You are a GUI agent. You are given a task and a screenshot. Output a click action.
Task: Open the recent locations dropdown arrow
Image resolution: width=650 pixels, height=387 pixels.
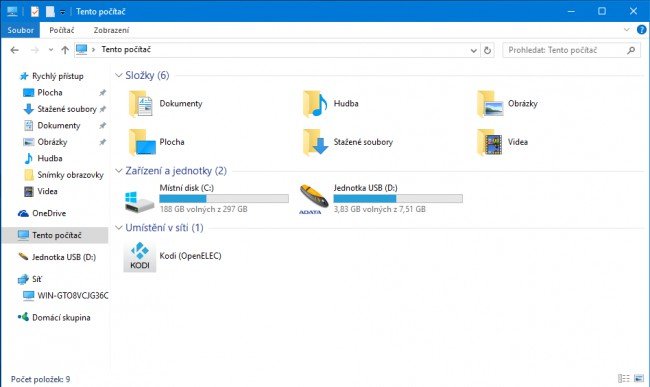[x=51, y=50]
